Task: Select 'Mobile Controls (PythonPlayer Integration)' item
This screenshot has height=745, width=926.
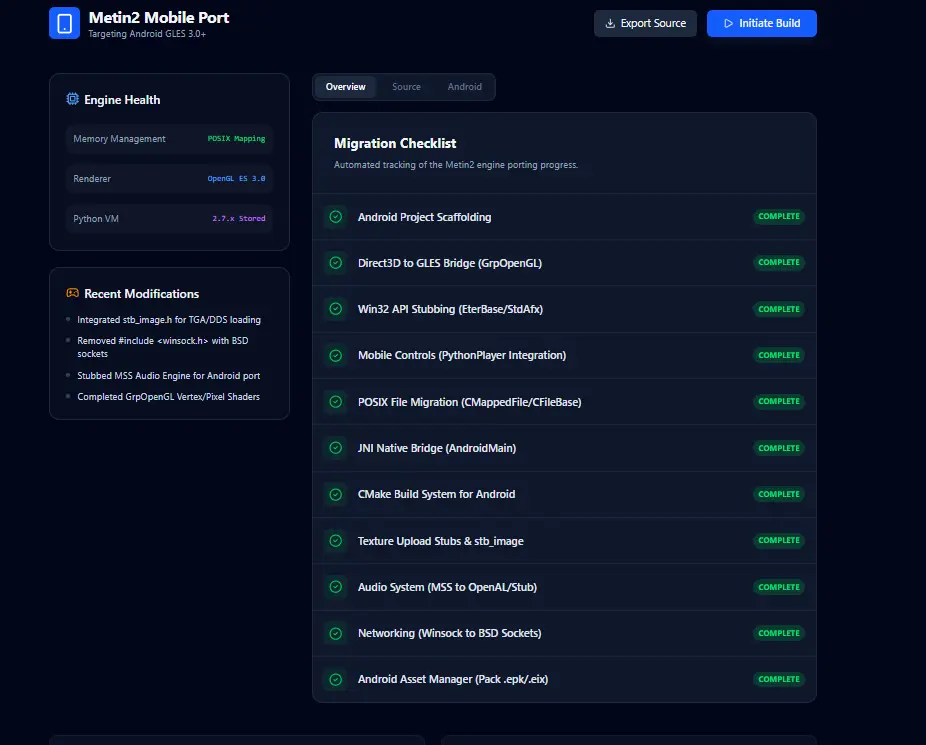Action: 462,355
